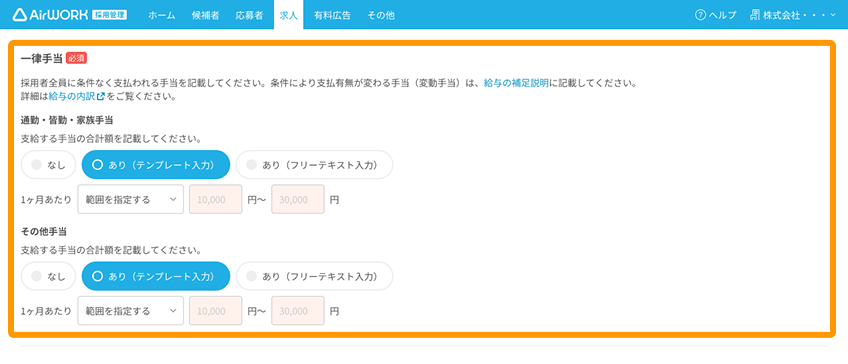848x364 pixels.
Task: Choose あり（テンプレート入力）for その他手当
Action: pyautogui.click(x=156, y=276)
